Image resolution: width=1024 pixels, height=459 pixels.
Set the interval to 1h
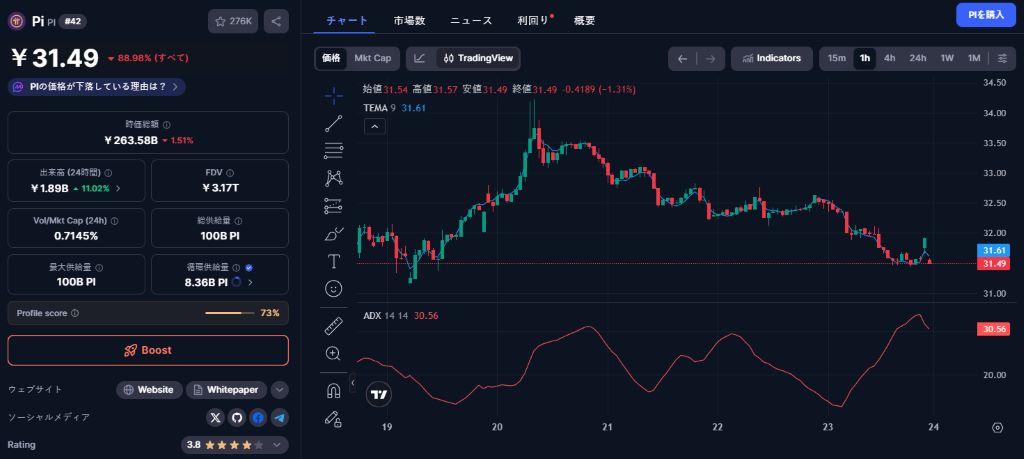[x=865, y=59]
